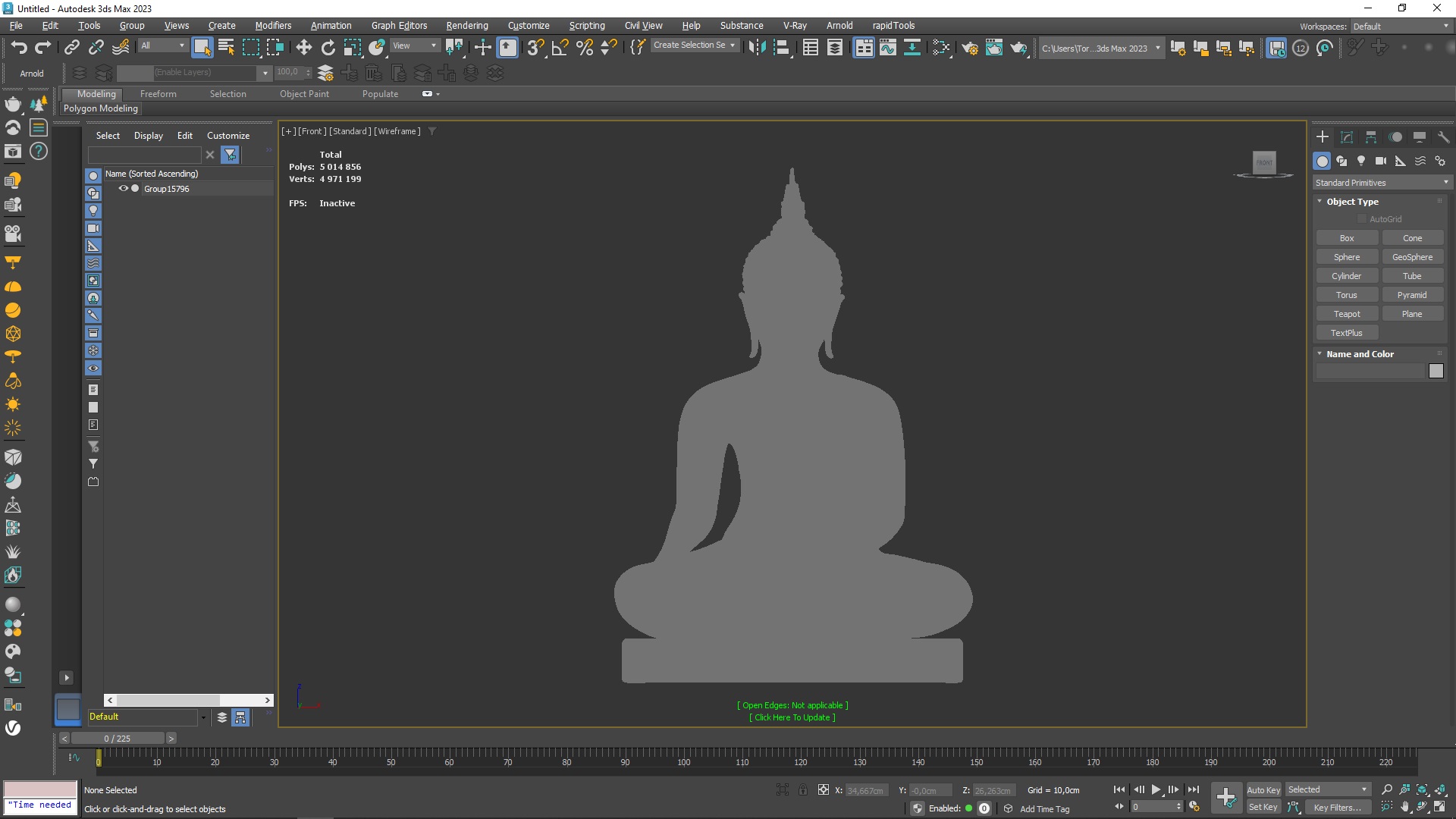
Task: Open the project path dropdown
Action: pyautogui.click(x=1101, y=48)
